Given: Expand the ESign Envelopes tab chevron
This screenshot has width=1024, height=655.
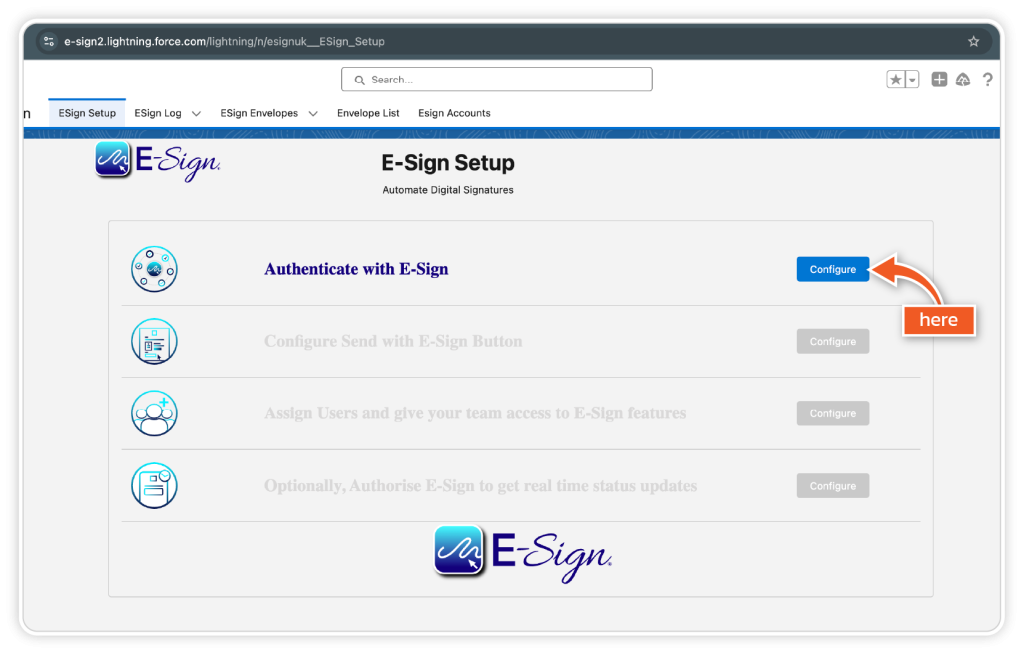Looking at the screenshot, I should (x=313, y=114).
